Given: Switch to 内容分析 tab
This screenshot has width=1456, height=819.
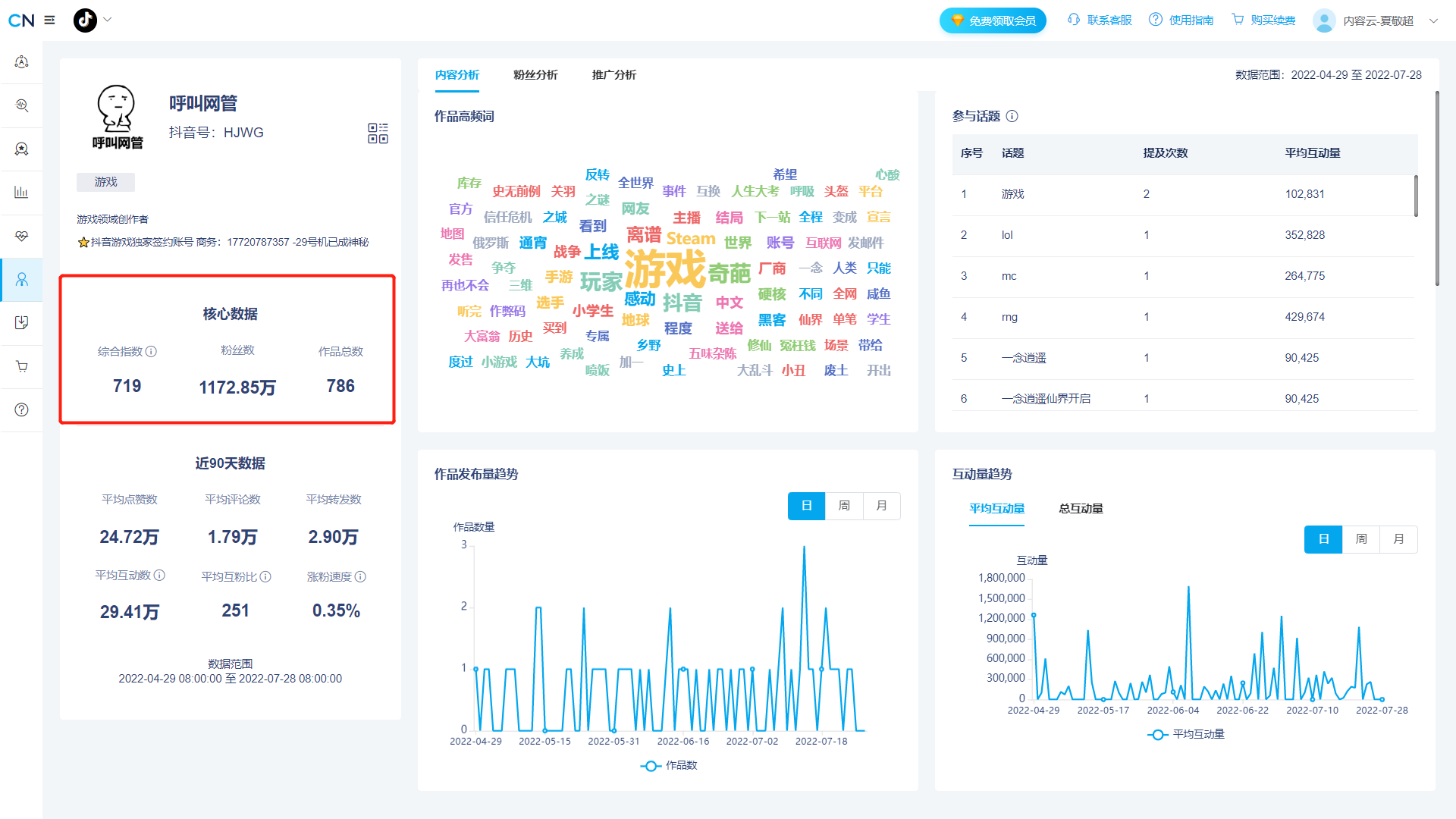Looking at the screenshot, I should click(457, 75).
